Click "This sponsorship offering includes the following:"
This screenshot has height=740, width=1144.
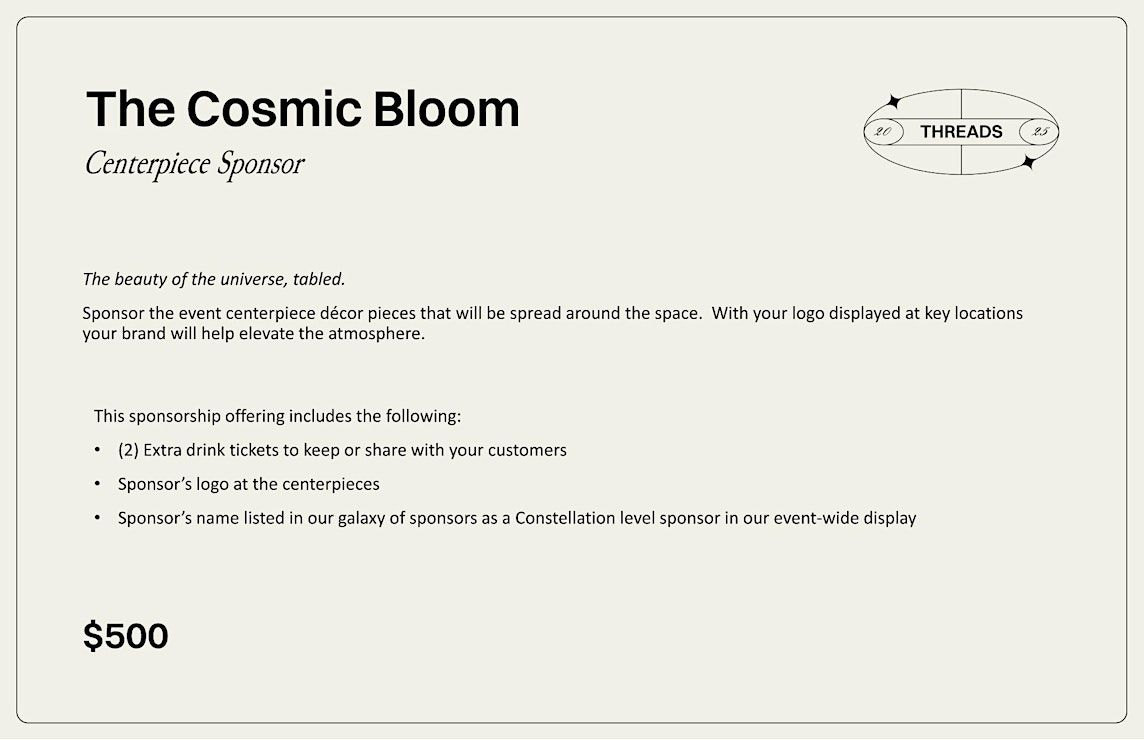click(277, 417)
